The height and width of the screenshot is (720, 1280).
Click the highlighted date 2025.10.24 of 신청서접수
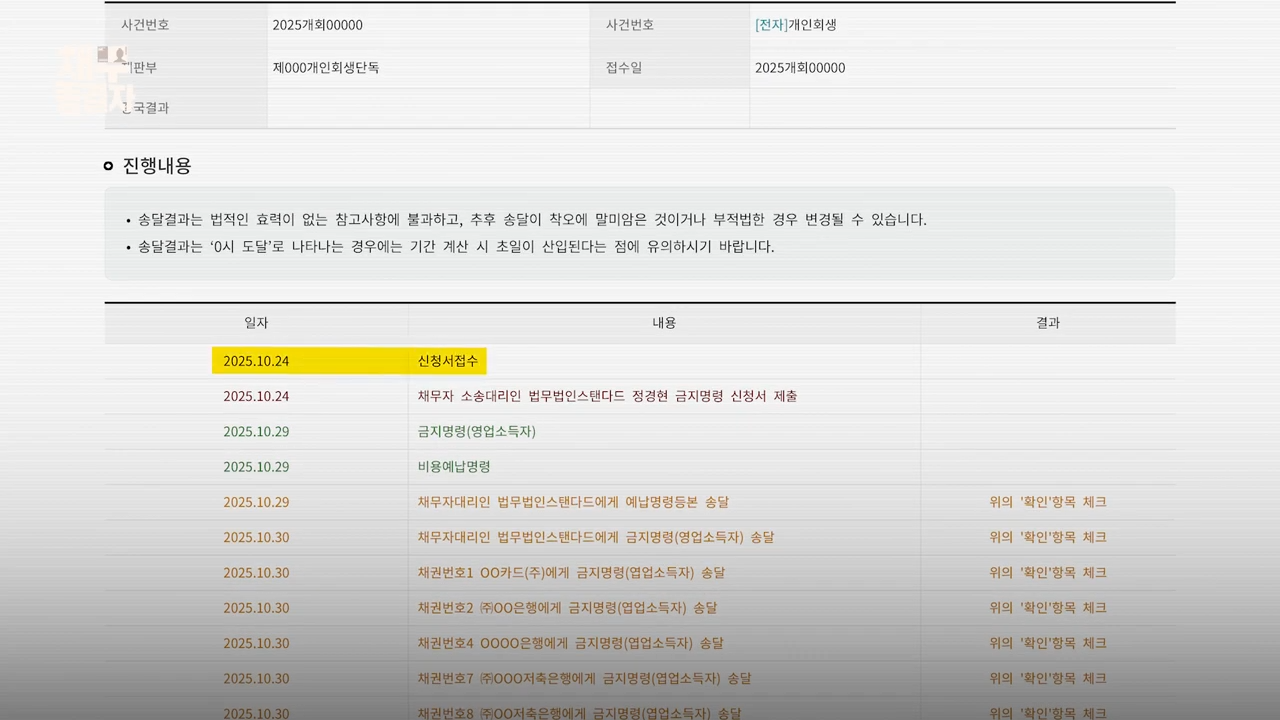pyautogui.click(x=256, y=361)
